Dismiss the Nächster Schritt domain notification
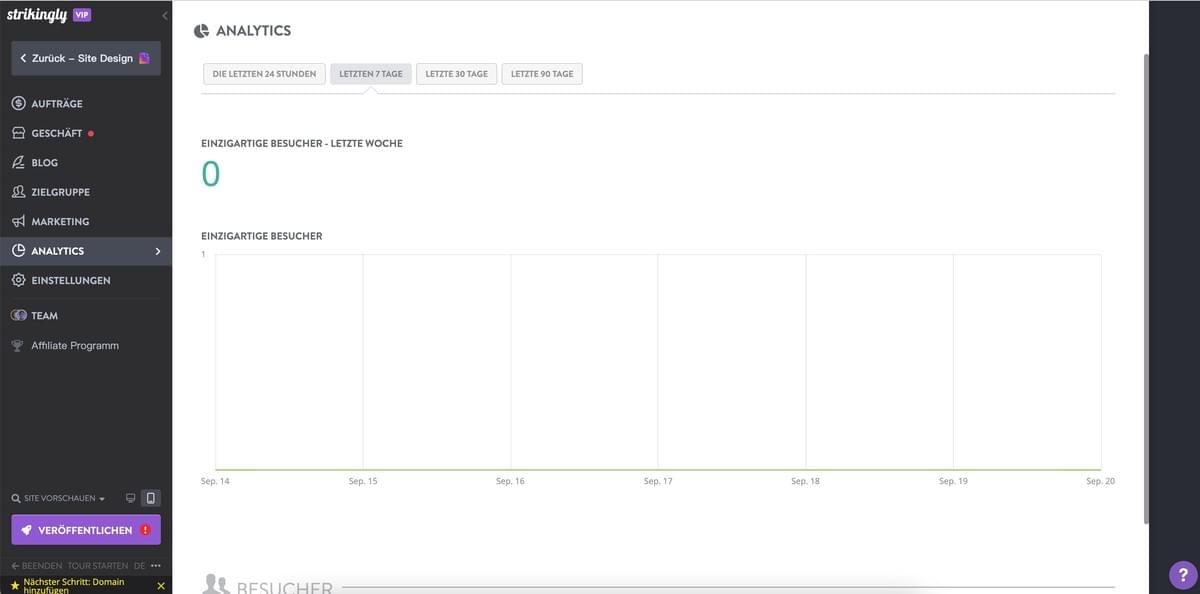The image size is (1200, 594). [x=160, y=585]
